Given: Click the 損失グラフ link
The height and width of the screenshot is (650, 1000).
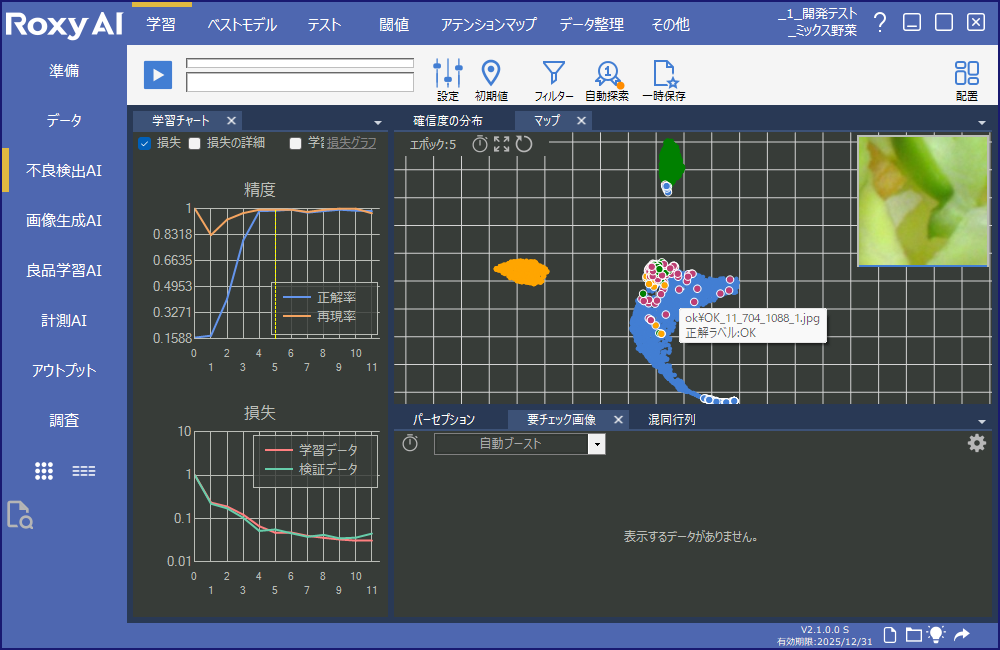Looking at the screenshot, I should pyautogui.click(x=351, y=143).
